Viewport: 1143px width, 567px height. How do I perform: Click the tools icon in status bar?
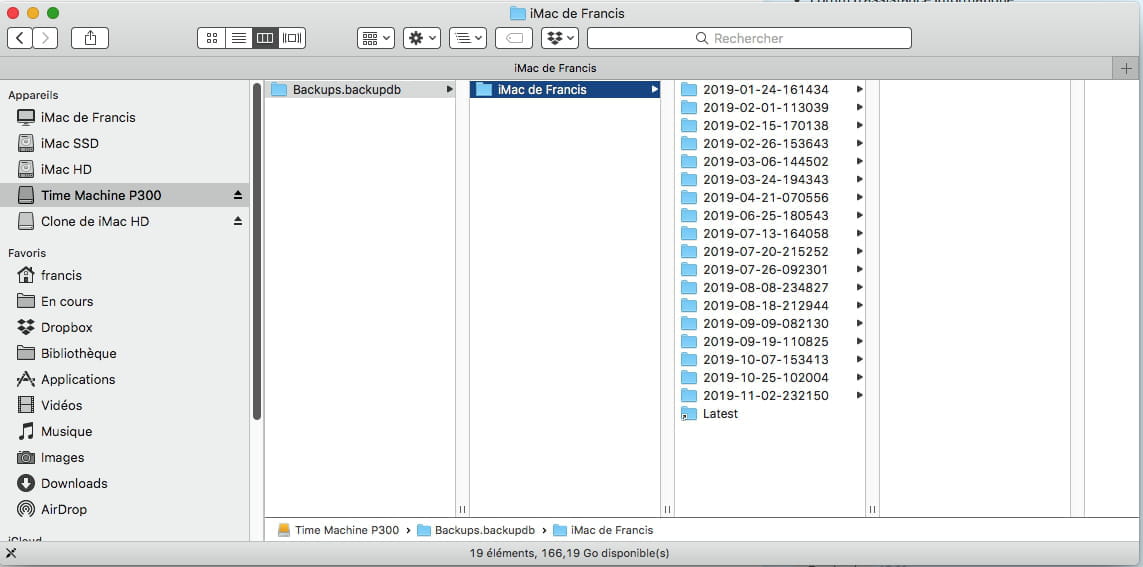(x=10, y=553)
